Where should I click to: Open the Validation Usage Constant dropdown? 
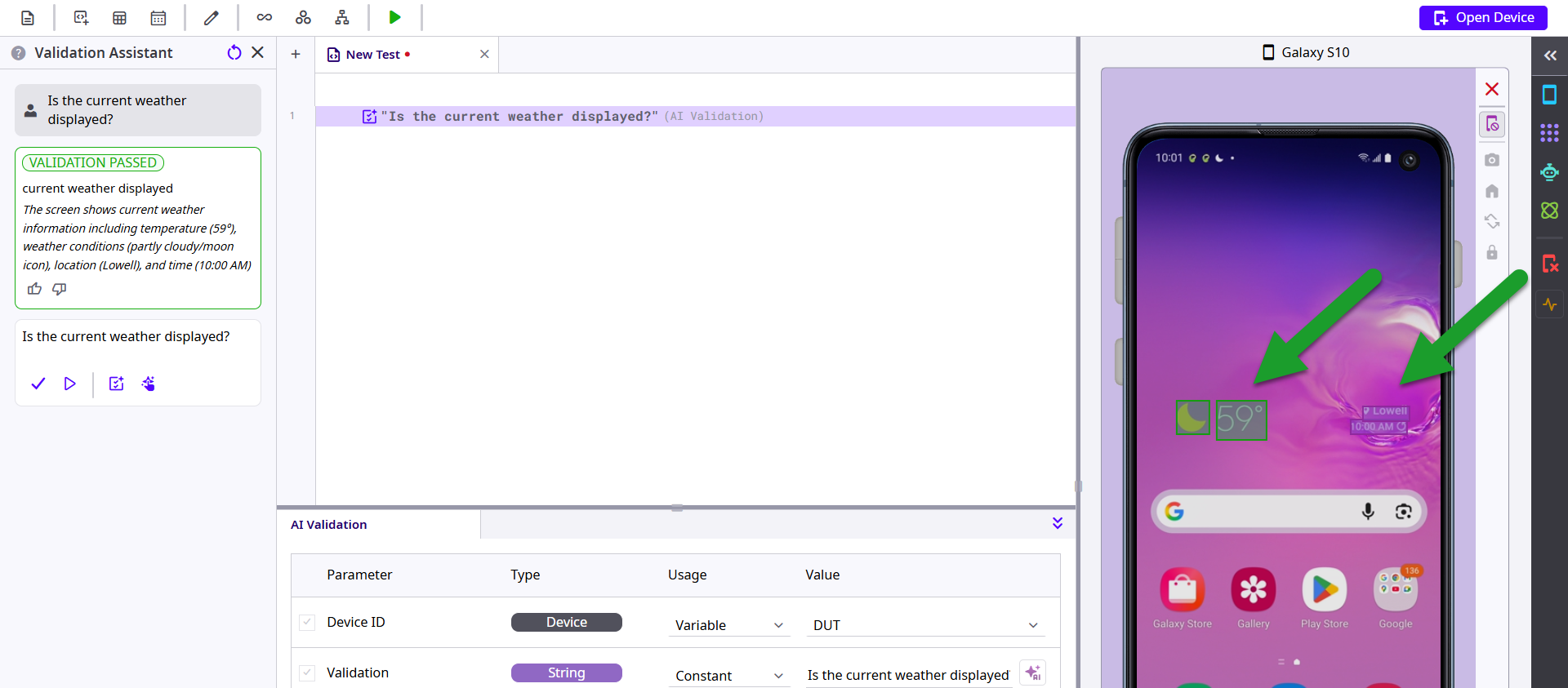coord(728,676)
